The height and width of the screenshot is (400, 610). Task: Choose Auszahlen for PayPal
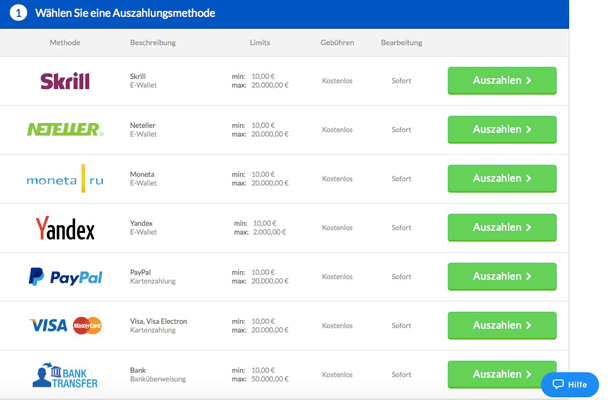tap(502, 277)
